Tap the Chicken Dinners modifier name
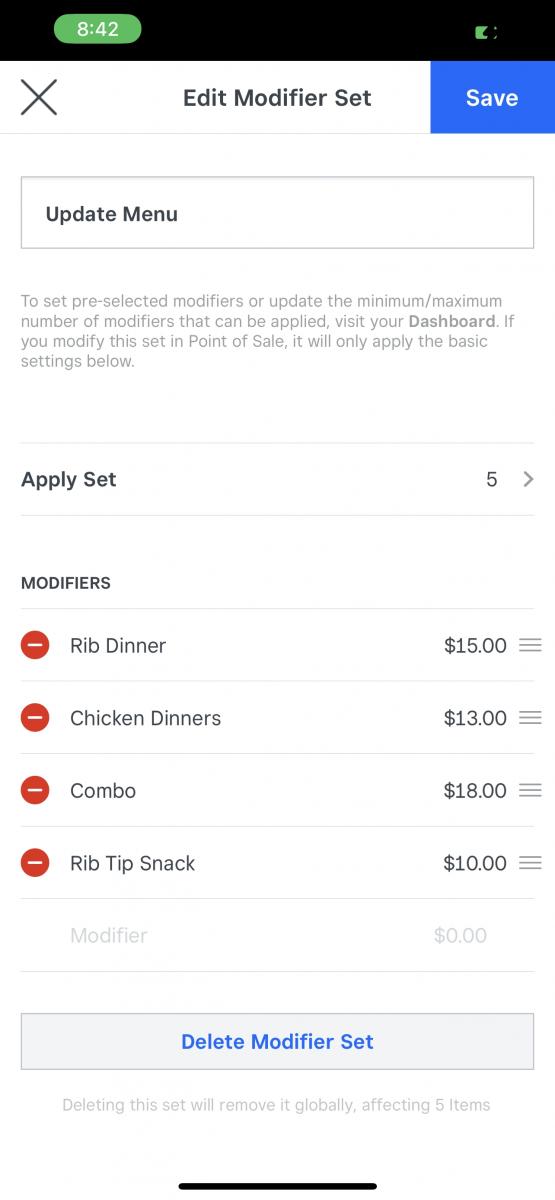This screenshot has height=1200, width=555. (146, 718)
